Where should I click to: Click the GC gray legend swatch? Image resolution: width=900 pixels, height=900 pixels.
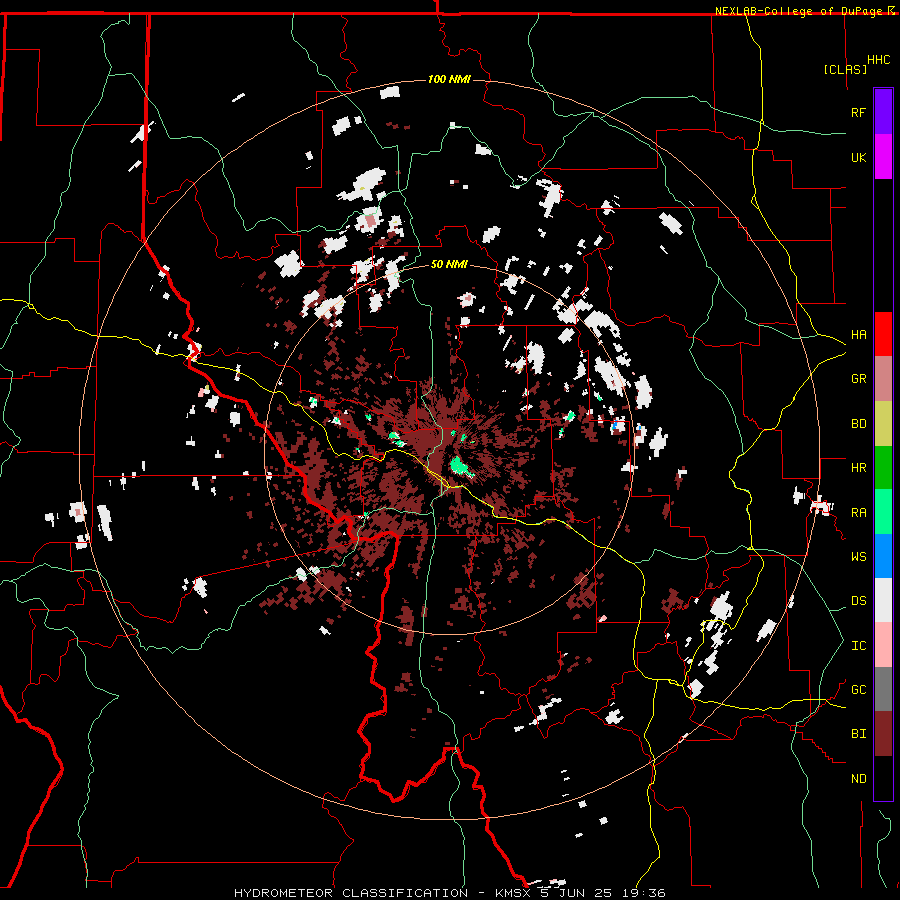tap(883, 689)
